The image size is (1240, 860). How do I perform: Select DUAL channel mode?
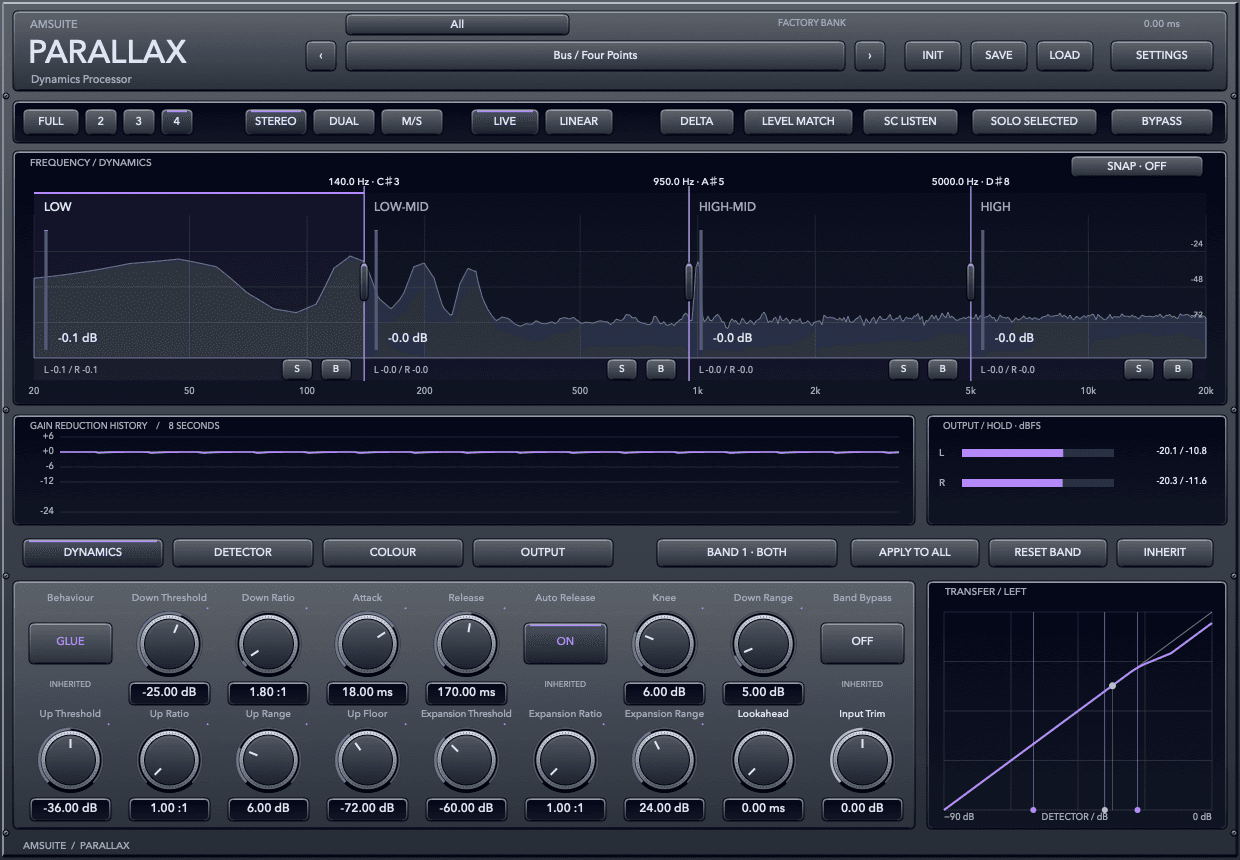(x=344, y=122)
